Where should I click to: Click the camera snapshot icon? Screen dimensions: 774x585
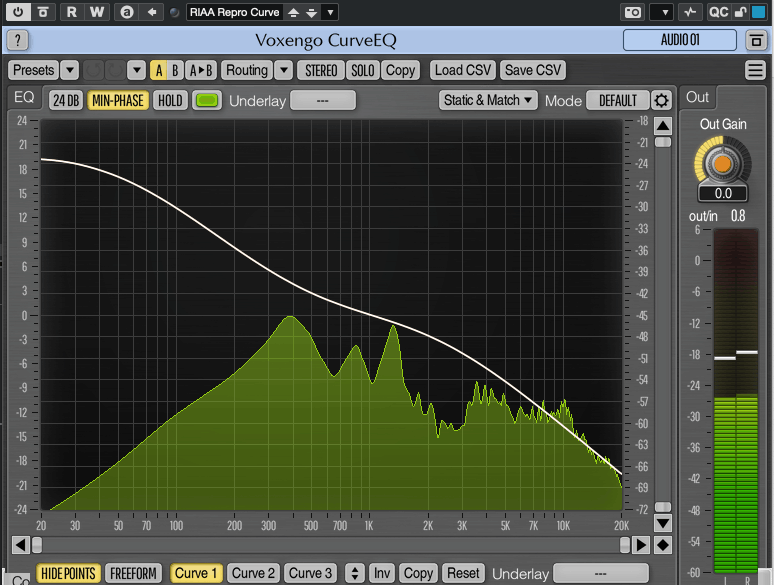(632, 12)
